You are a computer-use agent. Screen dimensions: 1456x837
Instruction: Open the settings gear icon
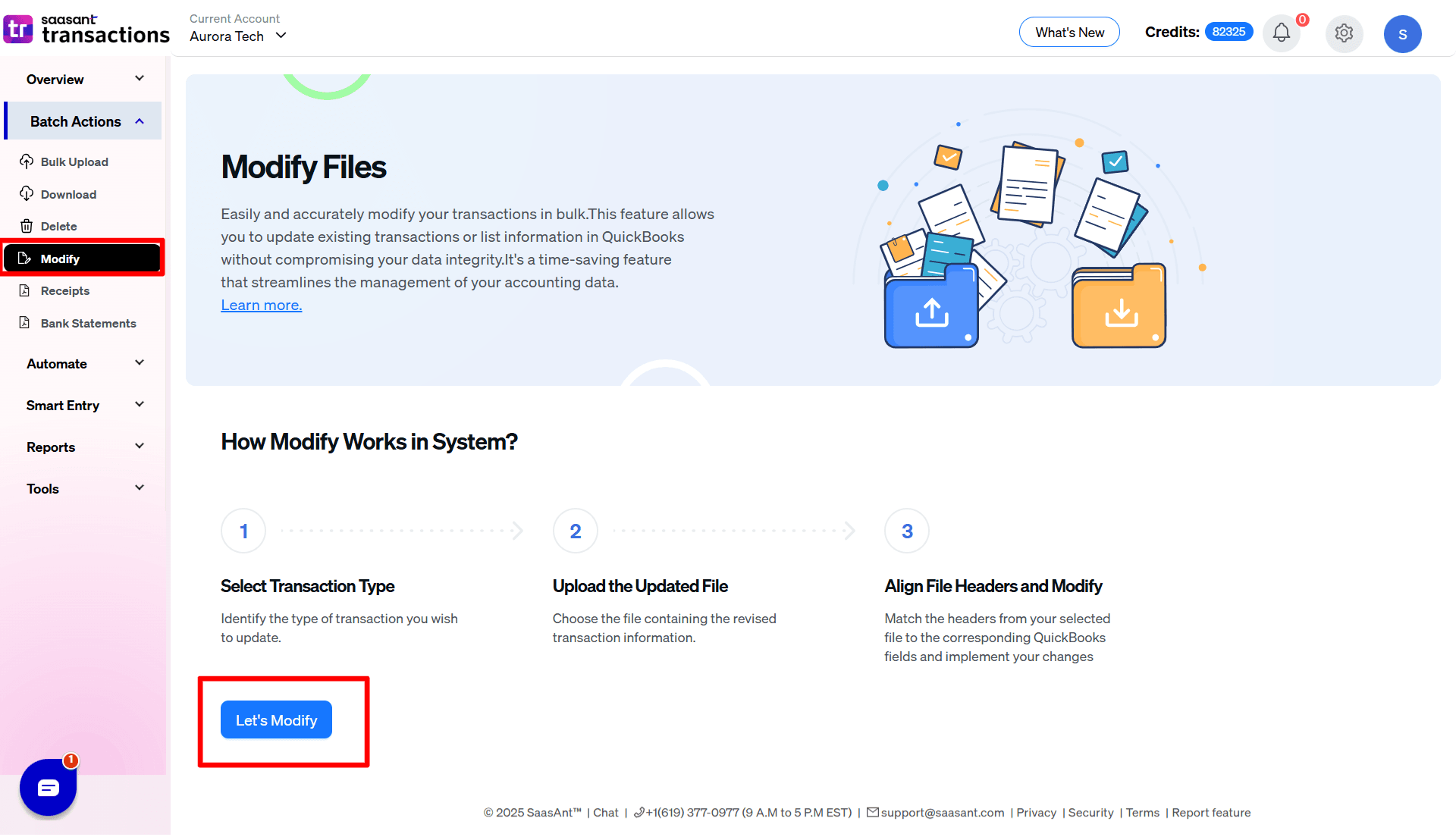[1344, 33]
